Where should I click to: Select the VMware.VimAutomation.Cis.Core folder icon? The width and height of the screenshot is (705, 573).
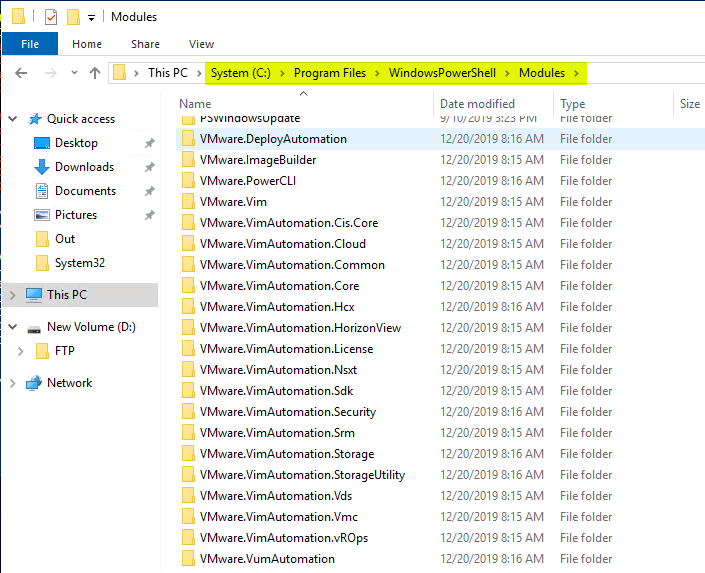[x=188, y=223]
